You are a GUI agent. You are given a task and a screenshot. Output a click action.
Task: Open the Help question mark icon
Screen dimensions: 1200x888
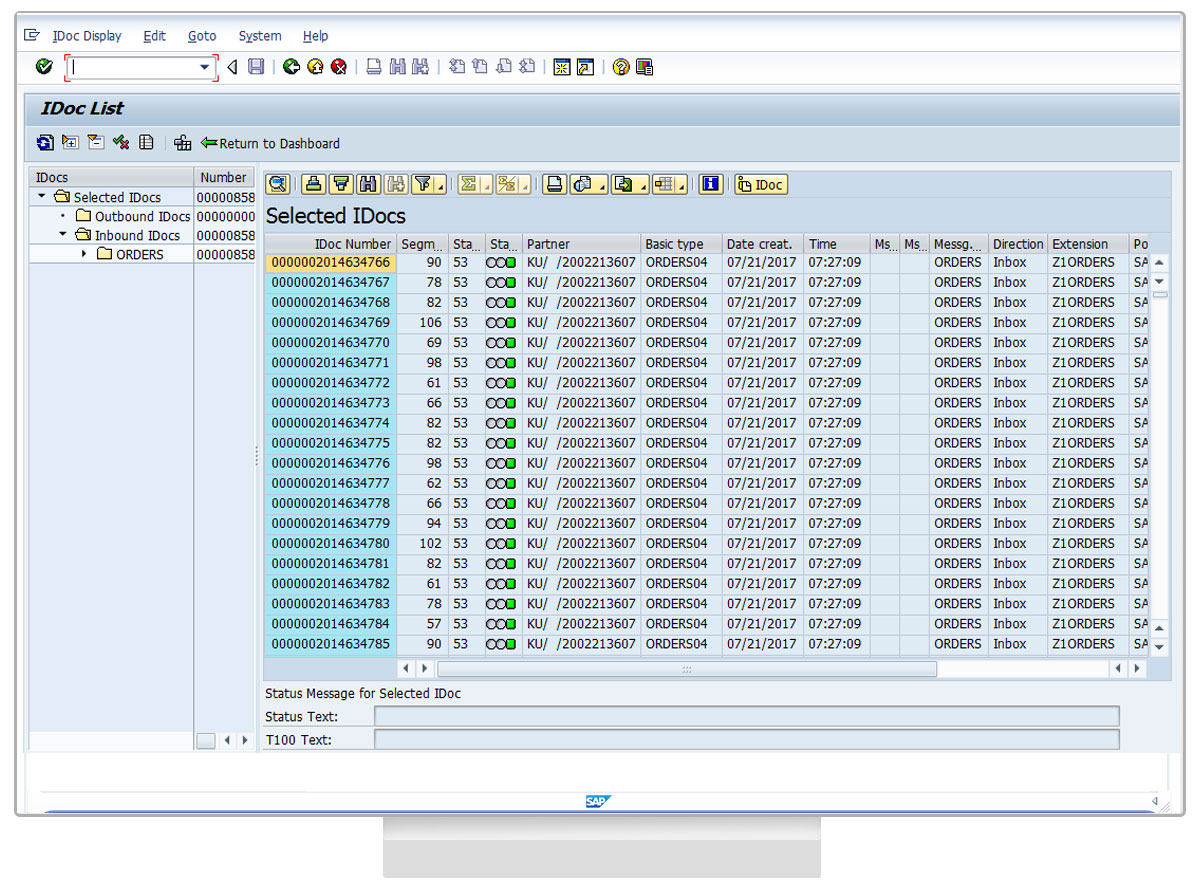pyautogui.click(x=621, y=67)
